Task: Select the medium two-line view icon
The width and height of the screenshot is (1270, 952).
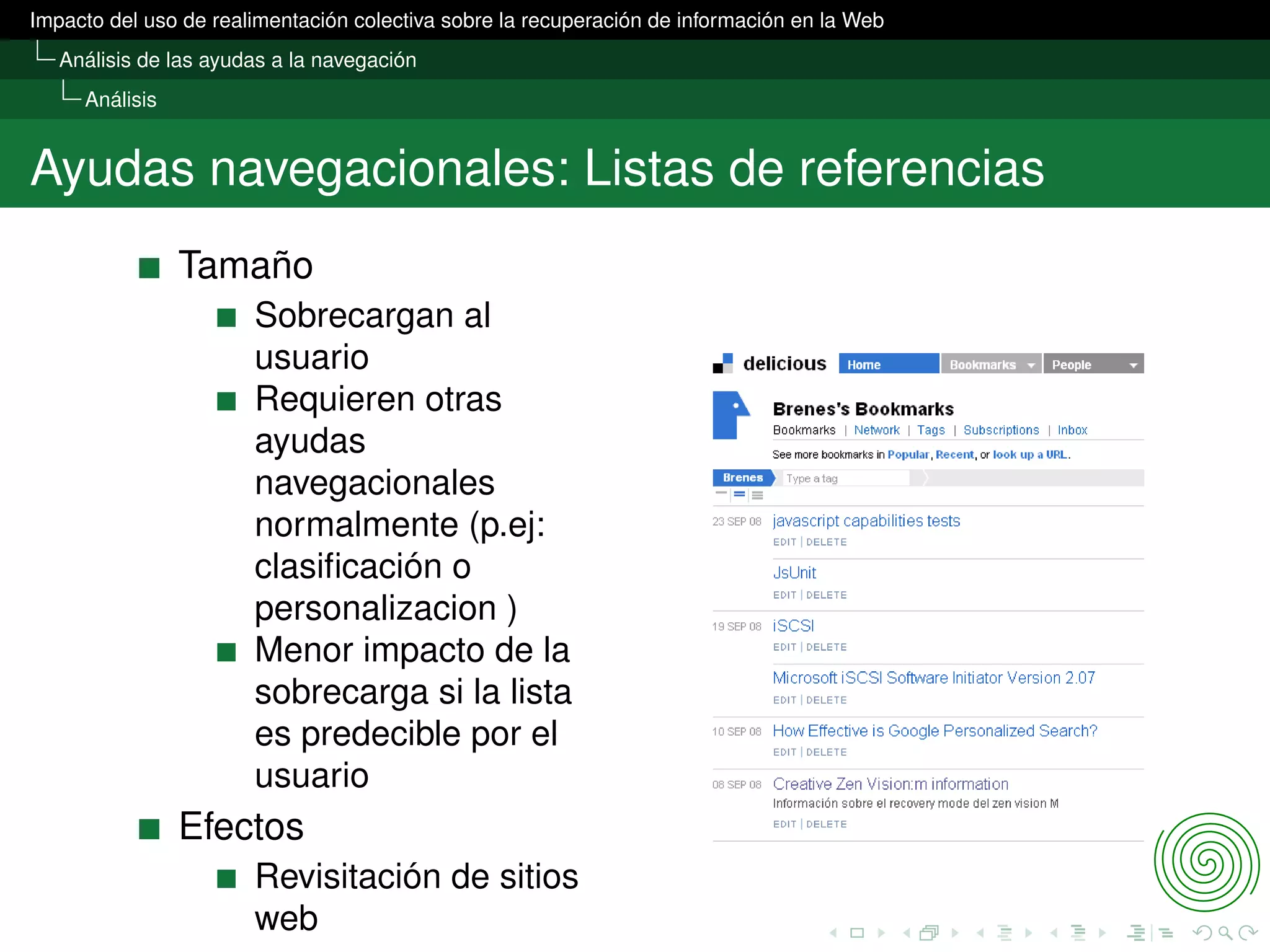Action: 739,494
